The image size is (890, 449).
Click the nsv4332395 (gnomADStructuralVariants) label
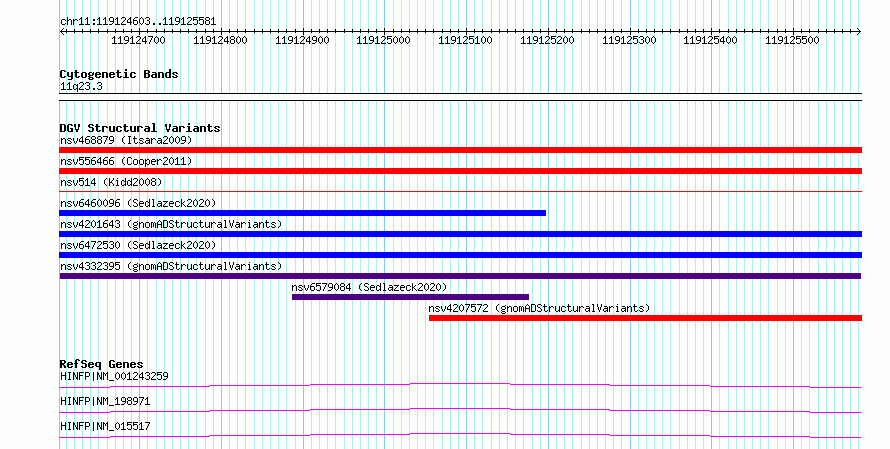(x=171, y=266)
